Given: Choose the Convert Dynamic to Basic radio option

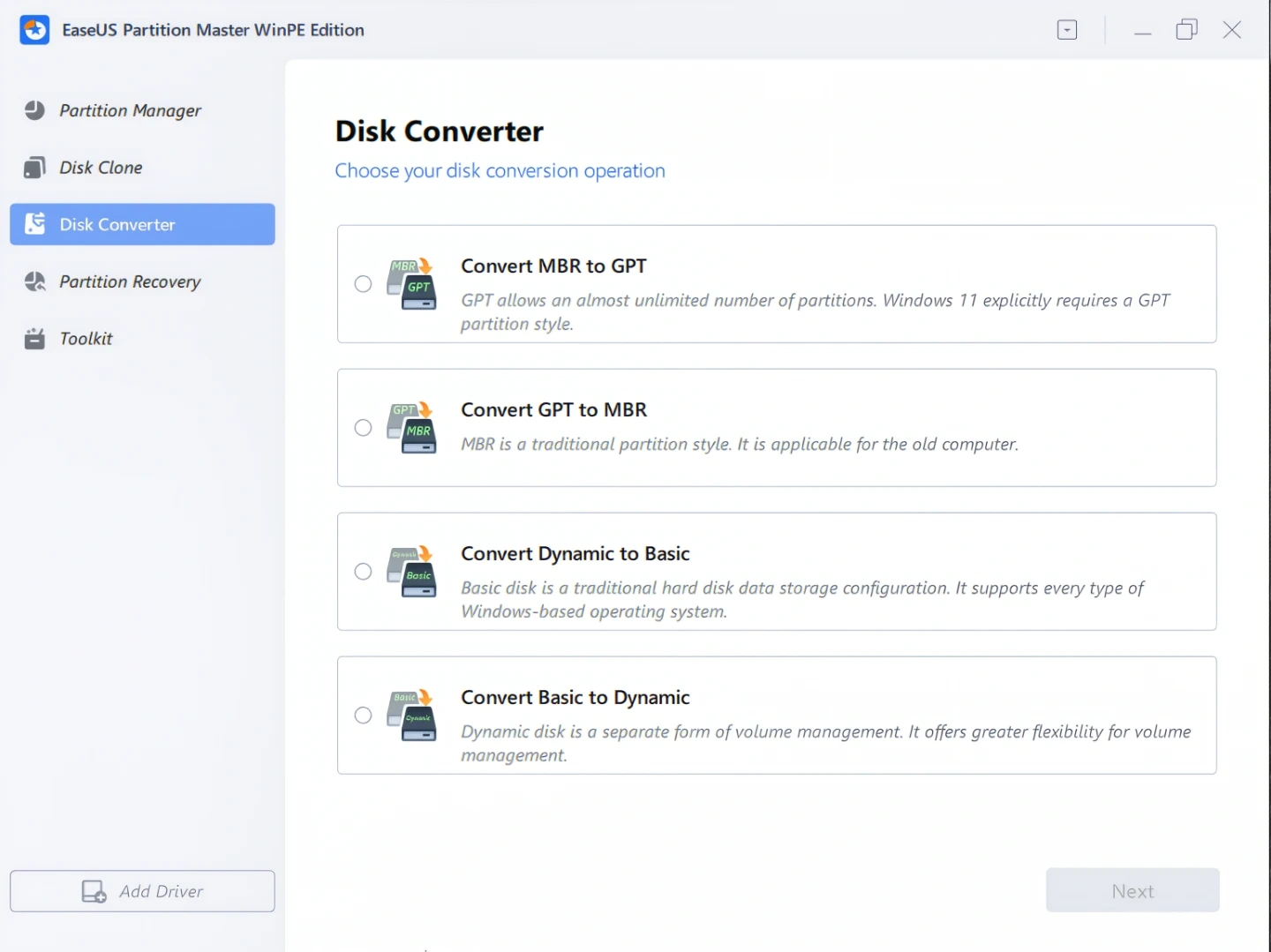Looking at the screenshot, I should click(363, 572).
